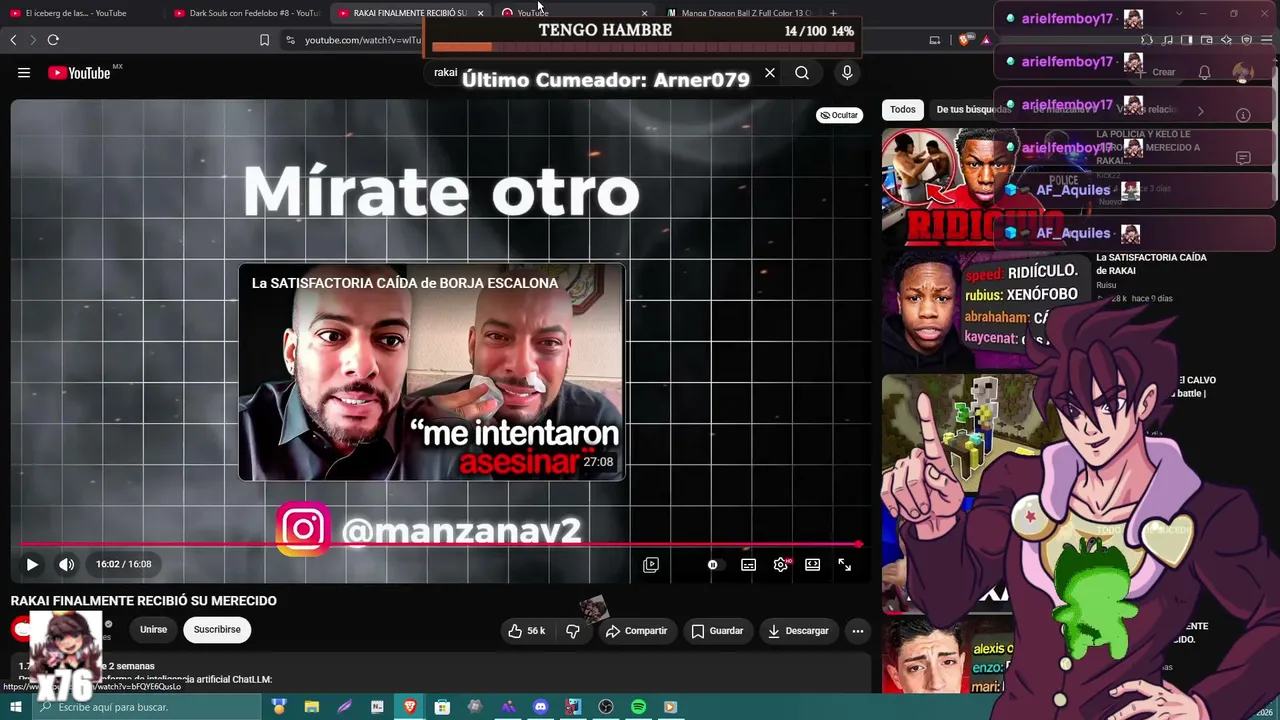Open Brave browser on the taskbar
Screen dimensions: 1280x720
(x=410, y=707)
